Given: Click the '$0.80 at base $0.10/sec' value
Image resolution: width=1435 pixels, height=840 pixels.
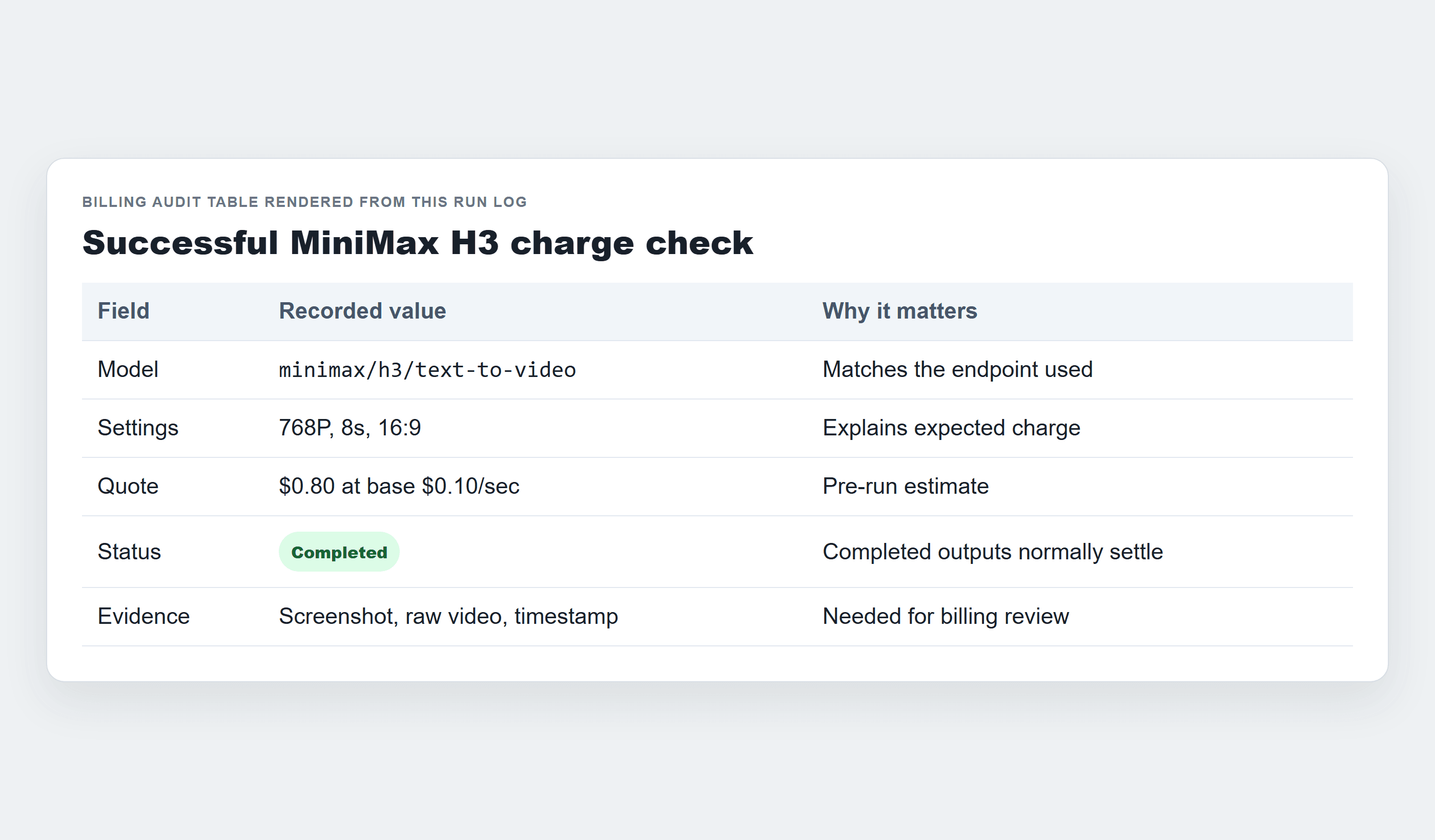Looking at the screenshot, I should click(399, 487).
